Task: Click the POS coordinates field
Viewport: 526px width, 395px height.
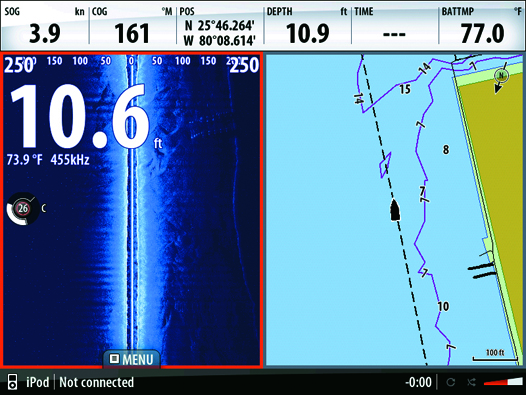Action: pyautogui.click(x=220, y=26)
